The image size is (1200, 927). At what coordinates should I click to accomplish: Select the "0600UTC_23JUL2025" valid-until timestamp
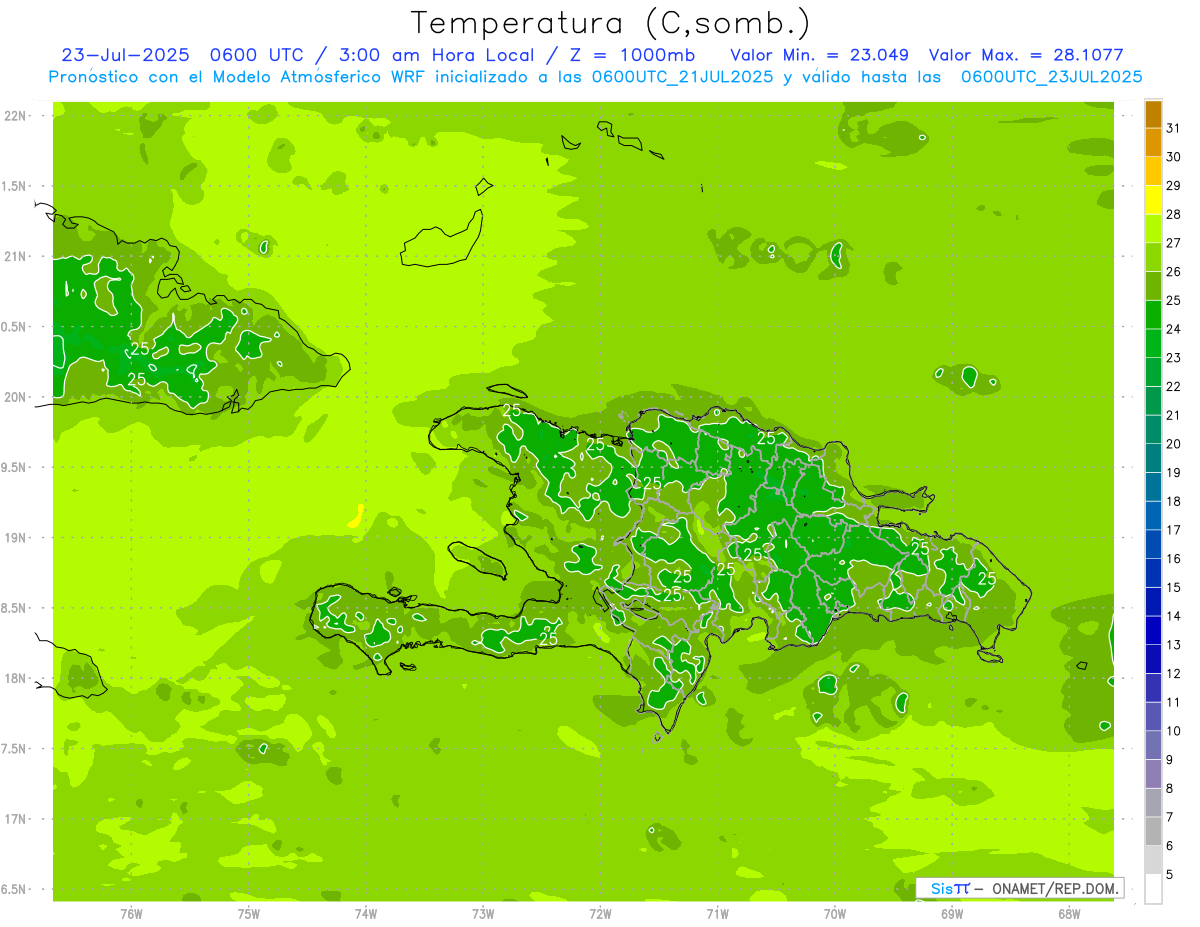click(x=1051, y=76)
